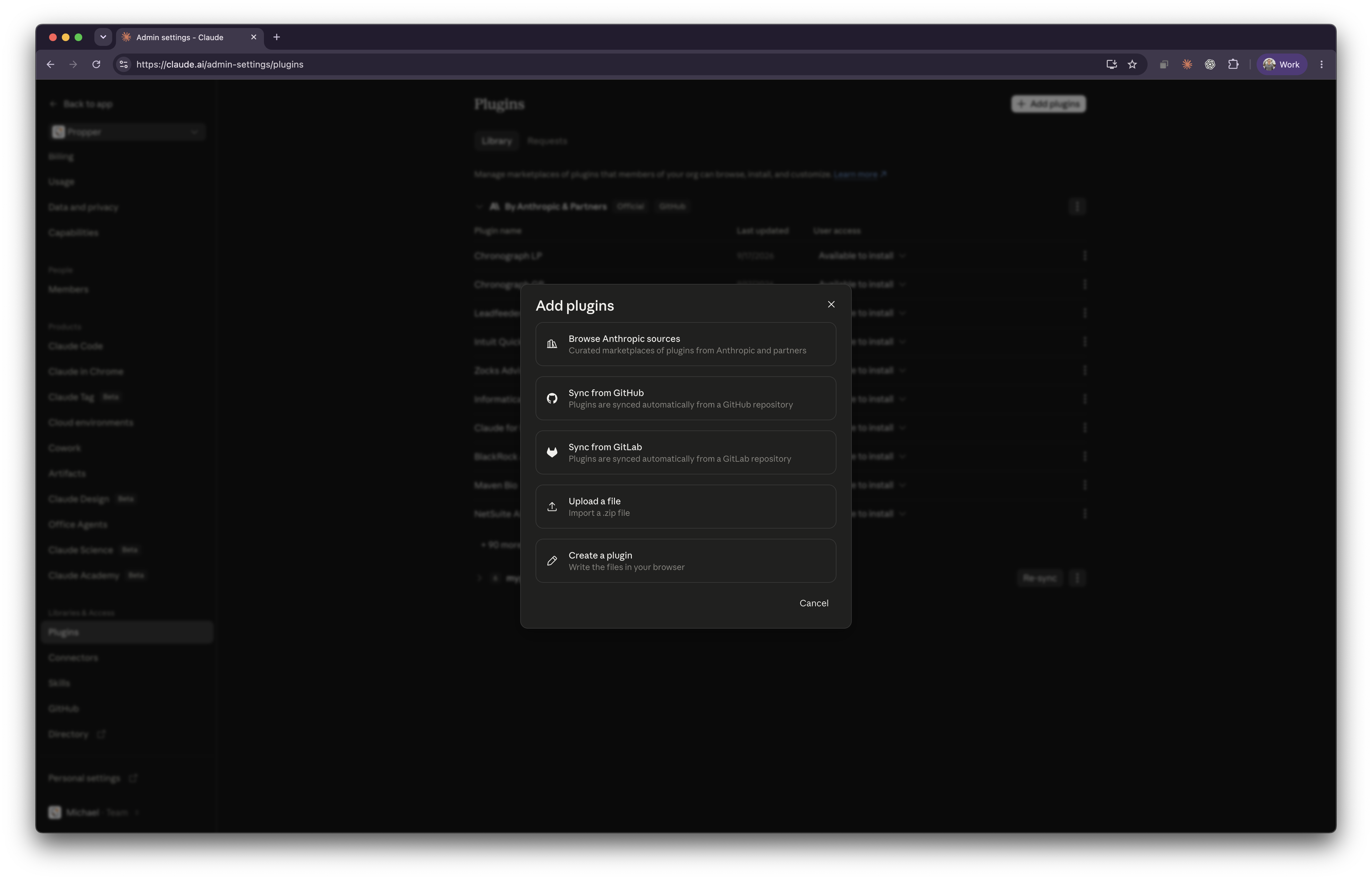This screenshot has height=880, width=1372.
Task: Open the Plugins sidebar item
Action: click(x=127, y=632)
